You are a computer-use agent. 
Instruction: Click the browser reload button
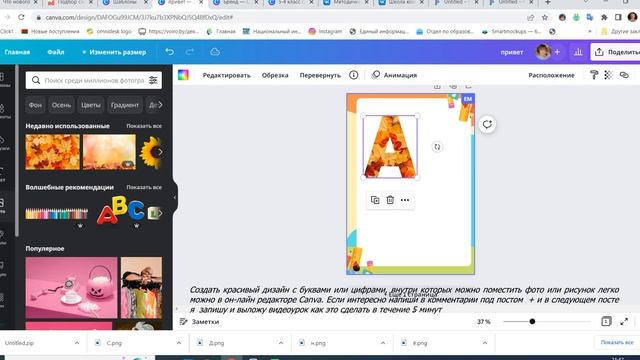[x=21, y=17]
